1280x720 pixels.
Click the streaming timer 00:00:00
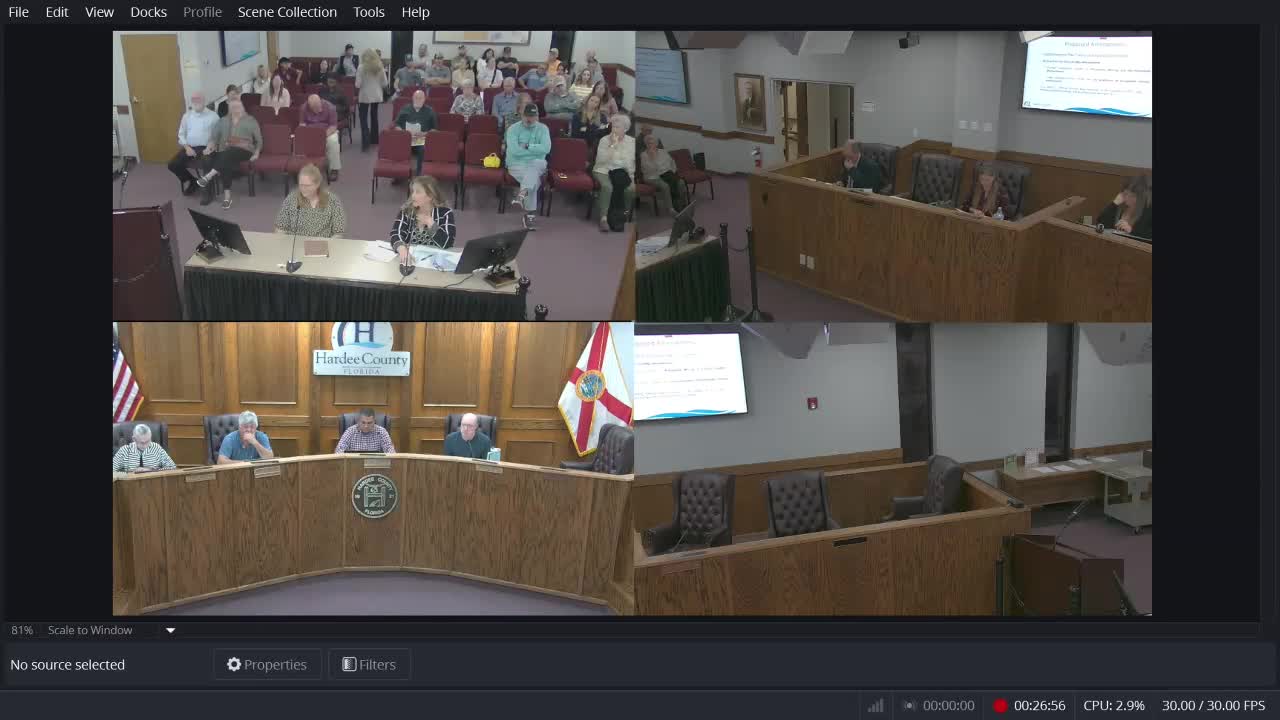(948, 705)
